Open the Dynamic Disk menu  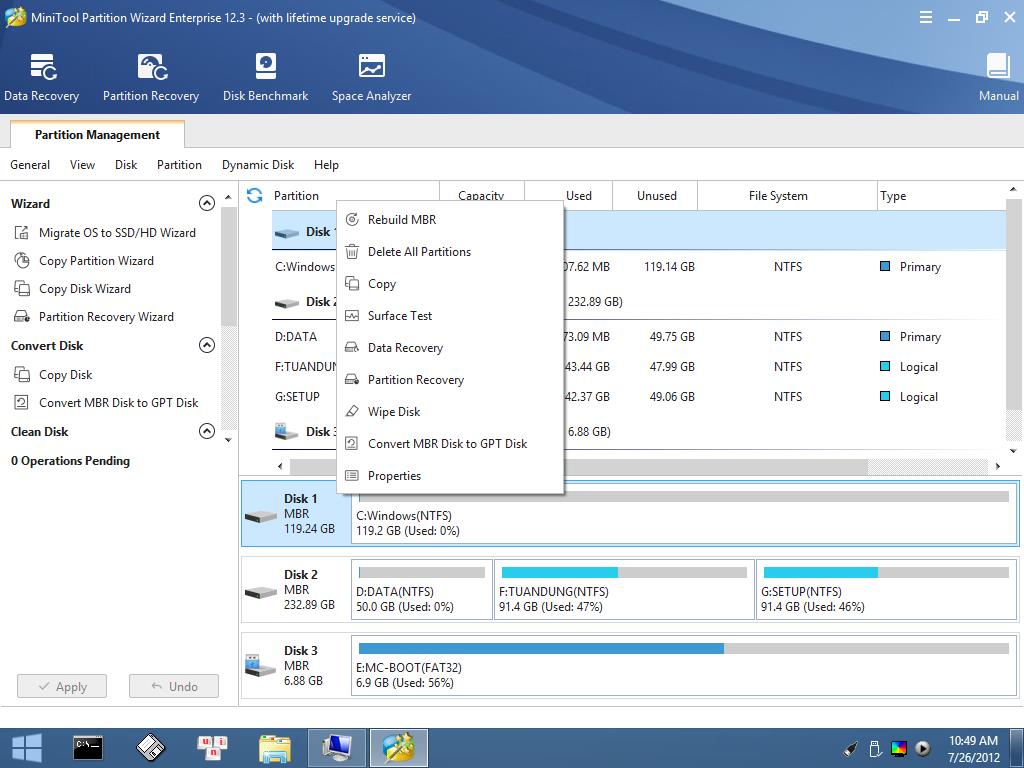257,165
